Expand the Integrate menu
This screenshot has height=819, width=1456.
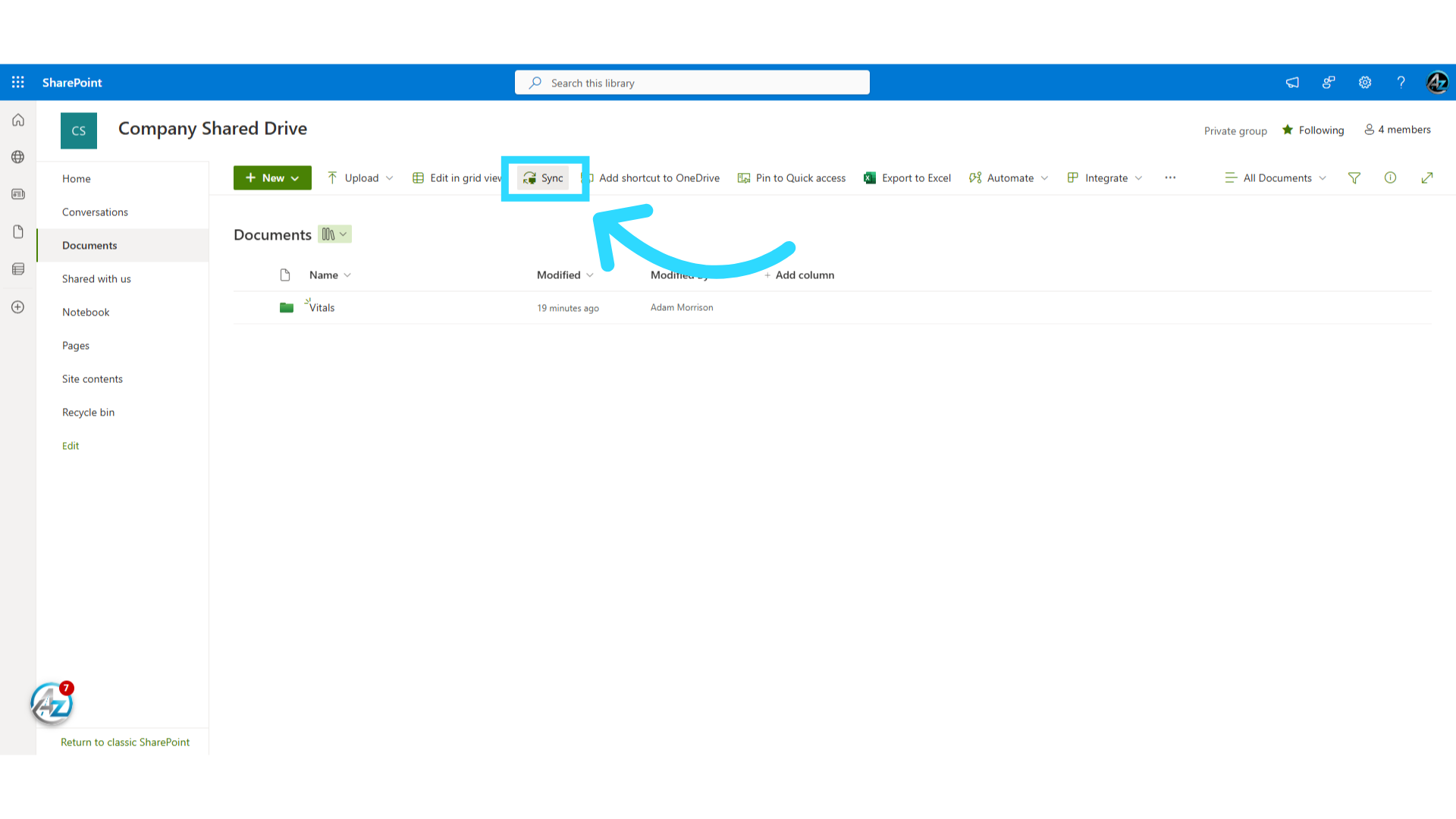point(1104,178)
